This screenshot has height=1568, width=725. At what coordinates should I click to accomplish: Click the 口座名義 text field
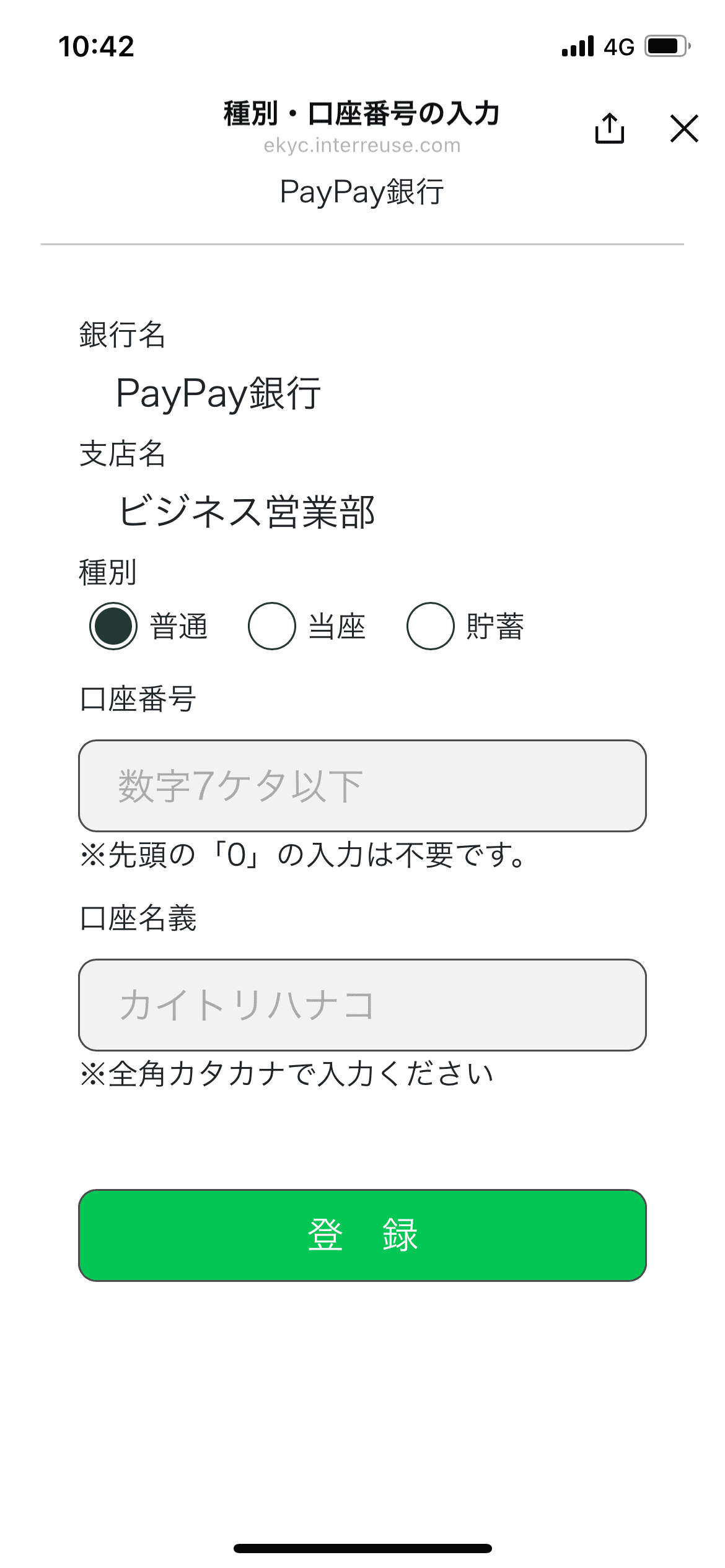click(x=362, y=1005)
